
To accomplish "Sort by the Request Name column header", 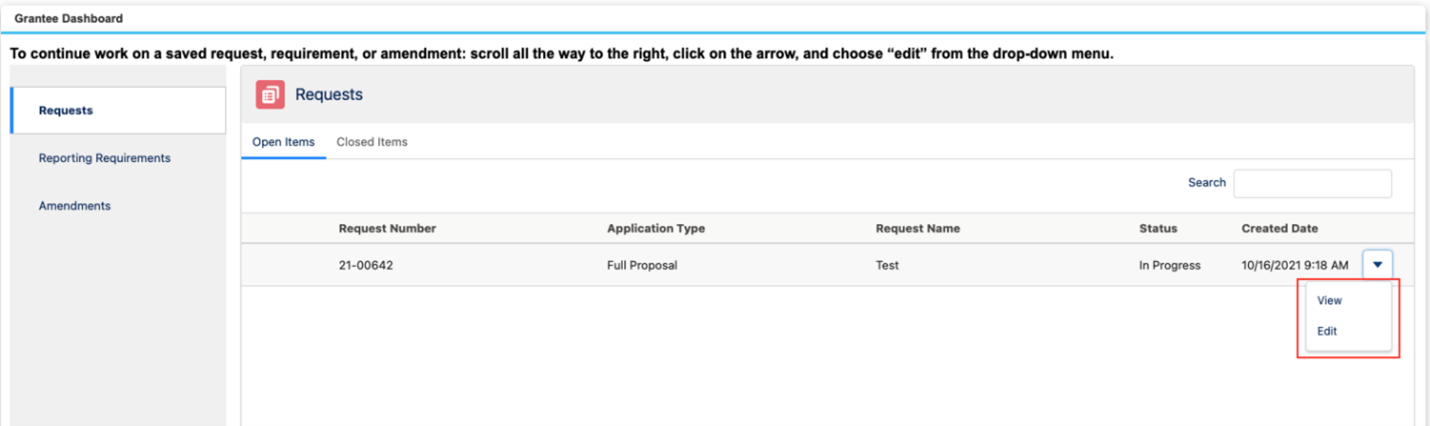I will (917, 229).
